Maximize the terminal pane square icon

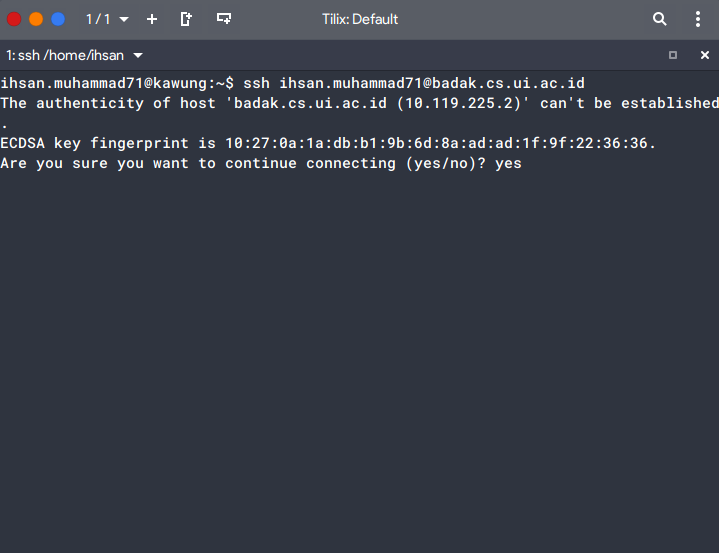(x=673, y=55)
